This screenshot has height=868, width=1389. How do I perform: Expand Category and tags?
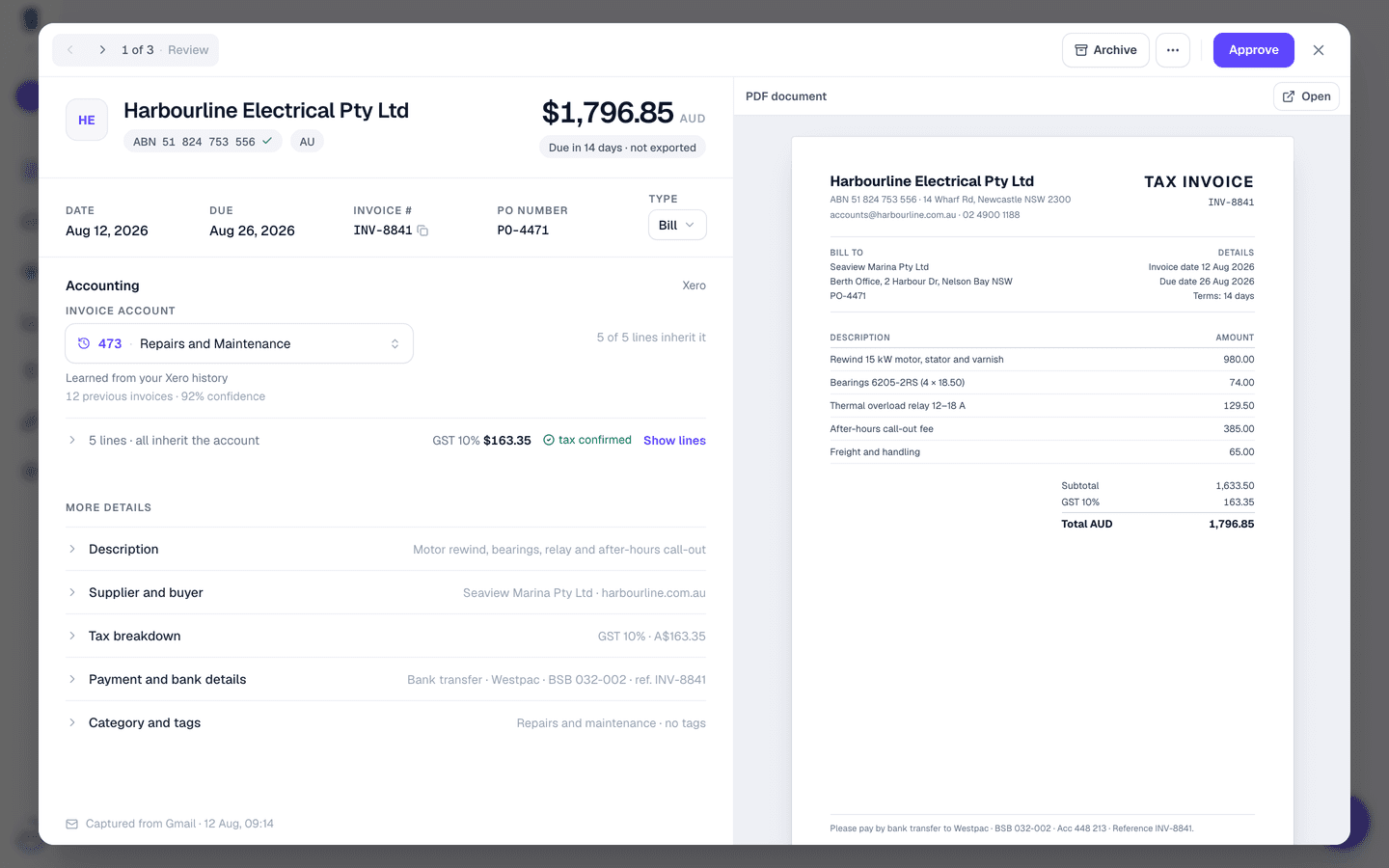(x=386, y=722)
